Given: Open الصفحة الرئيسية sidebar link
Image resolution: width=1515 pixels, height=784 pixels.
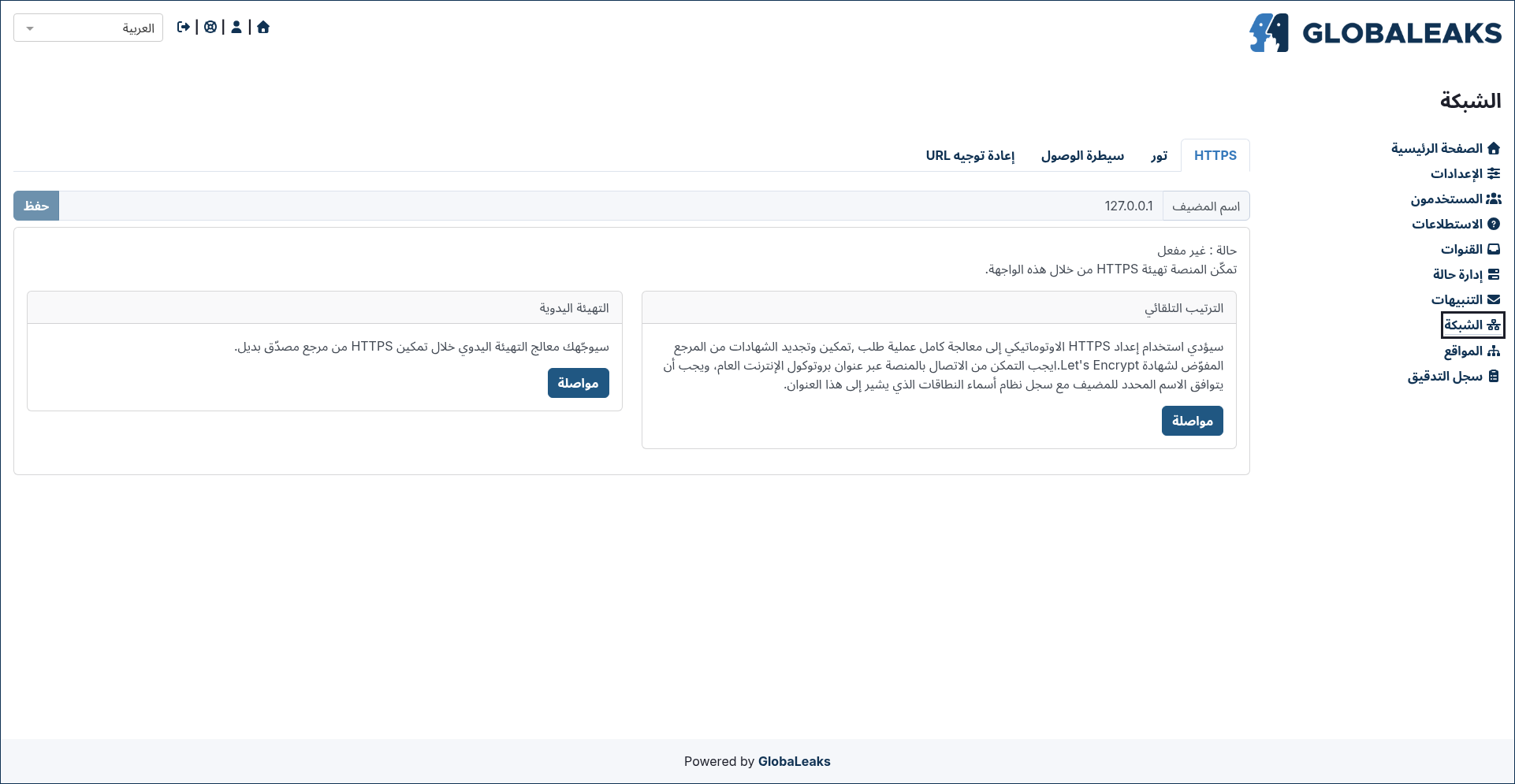Looking at the screenshot, I should (1446, 148).
